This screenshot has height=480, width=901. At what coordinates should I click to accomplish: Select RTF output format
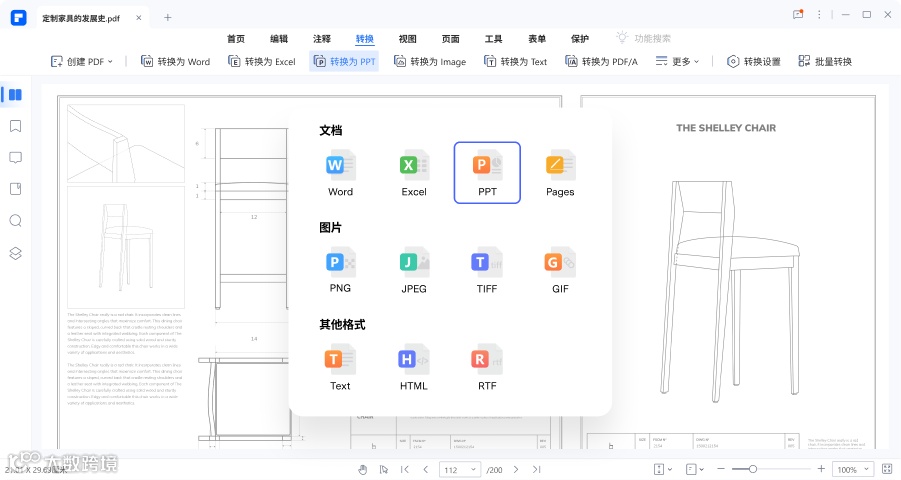[487, 367]
